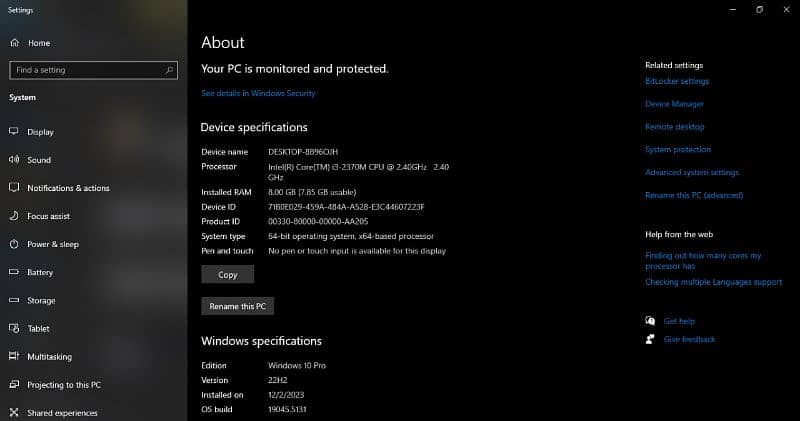Open See details in Windows Security link
This screenshot has width=800, height=421.
(258, 93)
